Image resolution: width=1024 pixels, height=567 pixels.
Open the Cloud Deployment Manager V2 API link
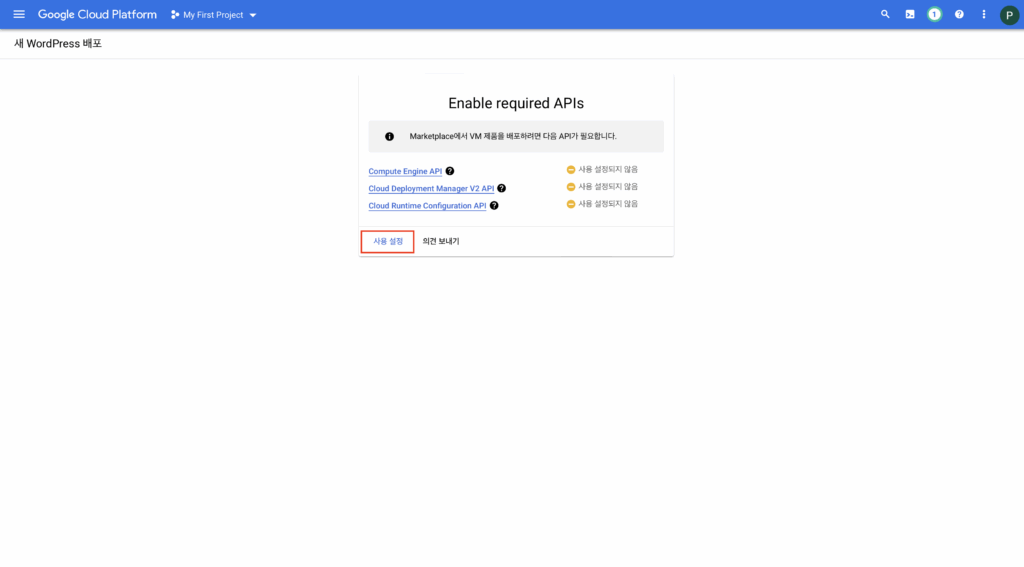[x=431, y=188]
